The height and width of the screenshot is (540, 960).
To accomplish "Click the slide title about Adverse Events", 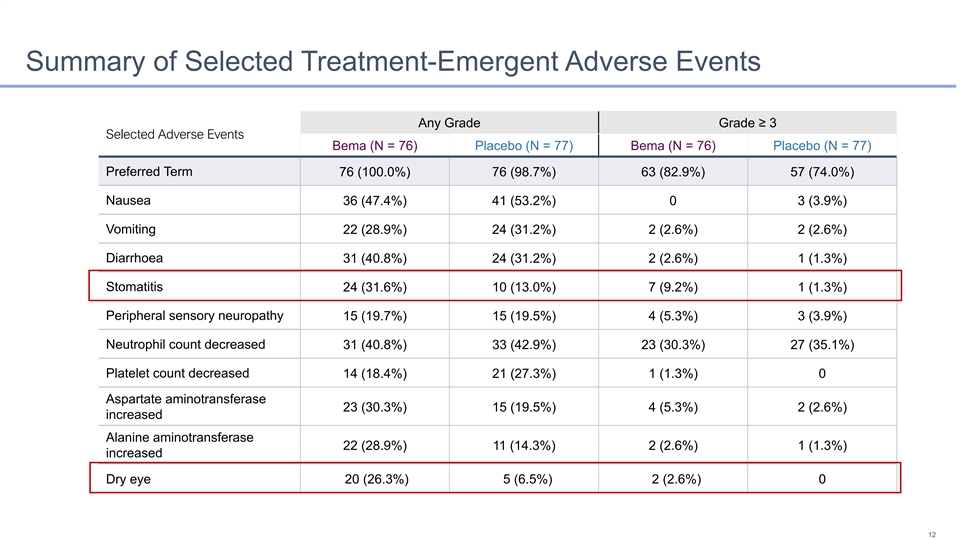I will (393, 62).
